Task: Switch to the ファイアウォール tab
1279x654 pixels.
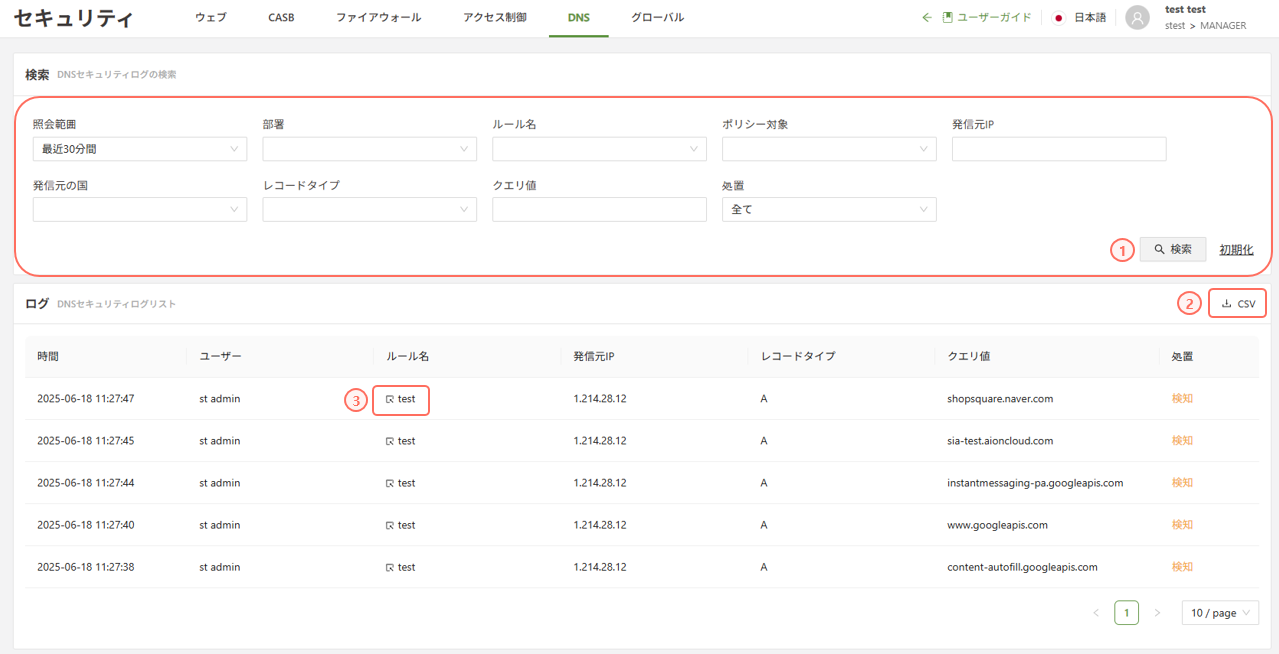Action: tap(378, 18)
